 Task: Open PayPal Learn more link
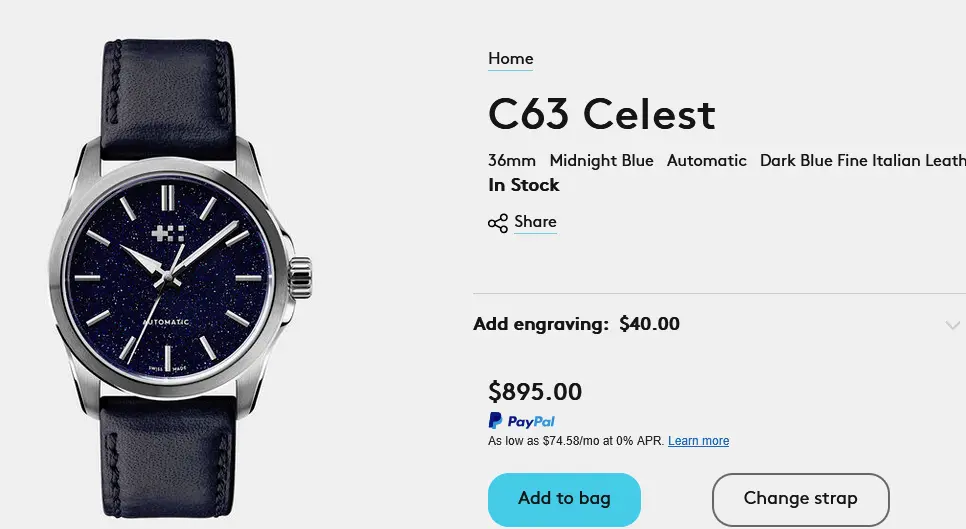[698, 441]
